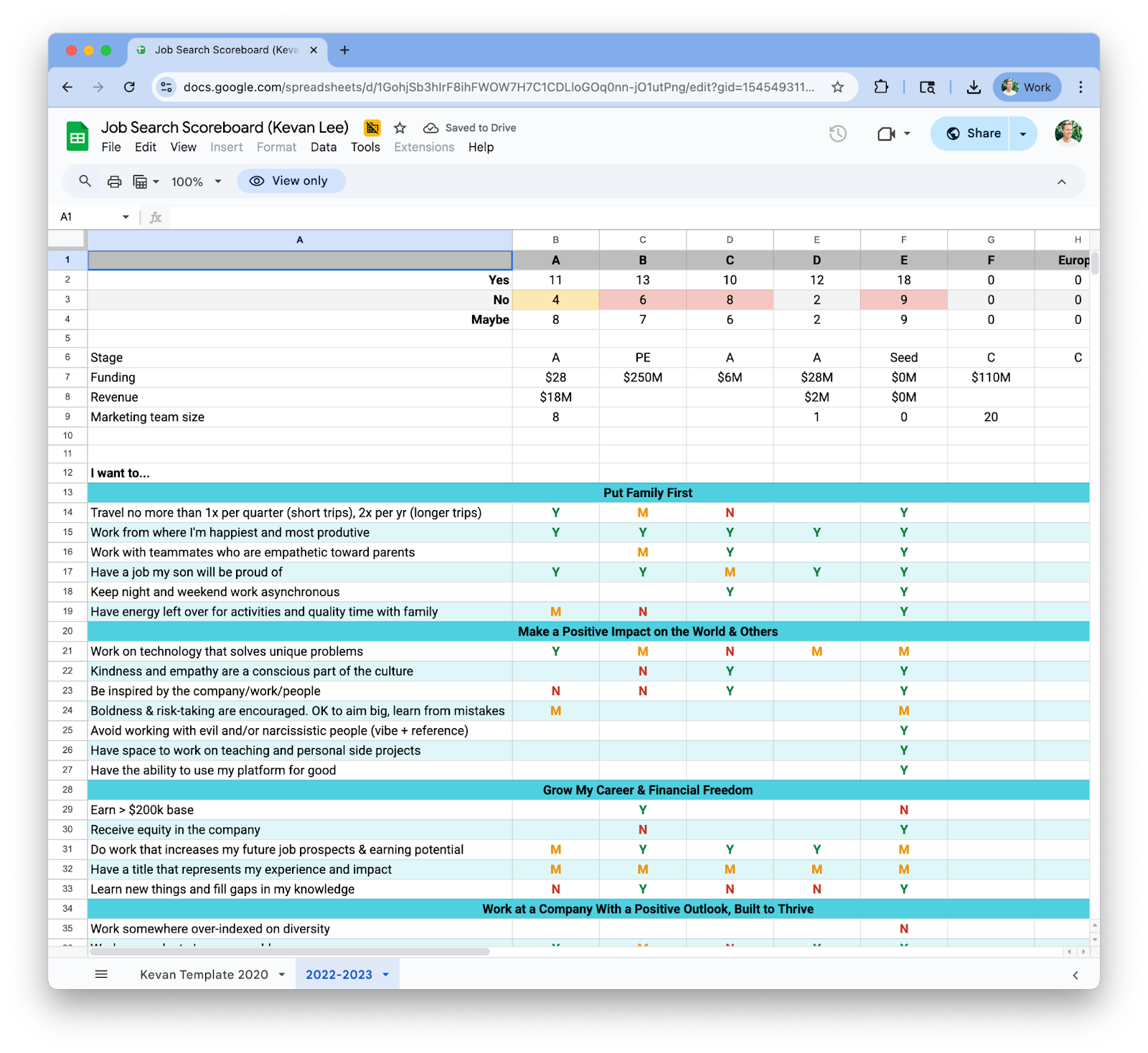Open site information icon in address bar
This screenshot has height=1053, width=1148.
click(166, 87)
